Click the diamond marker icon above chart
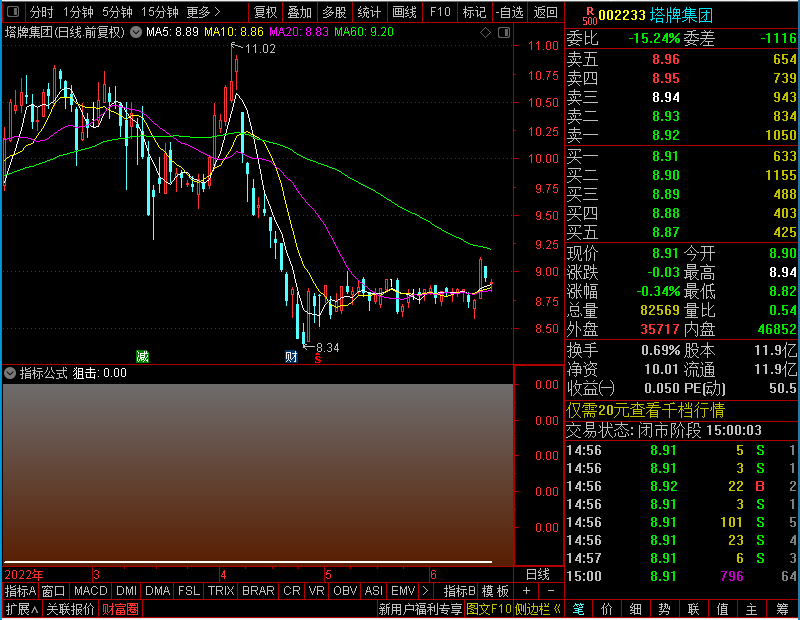Image resolution: width=800 pixels, height=620 pixels. point(485,33)
